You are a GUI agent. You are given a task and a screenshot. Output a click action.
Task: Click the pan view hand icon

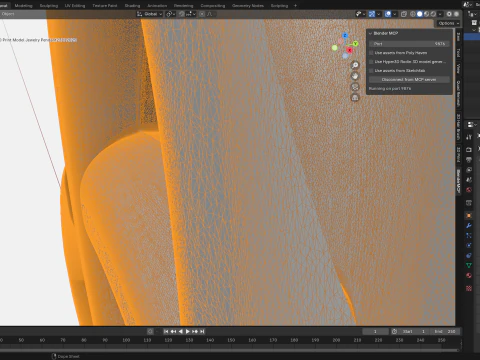point(355,76)
